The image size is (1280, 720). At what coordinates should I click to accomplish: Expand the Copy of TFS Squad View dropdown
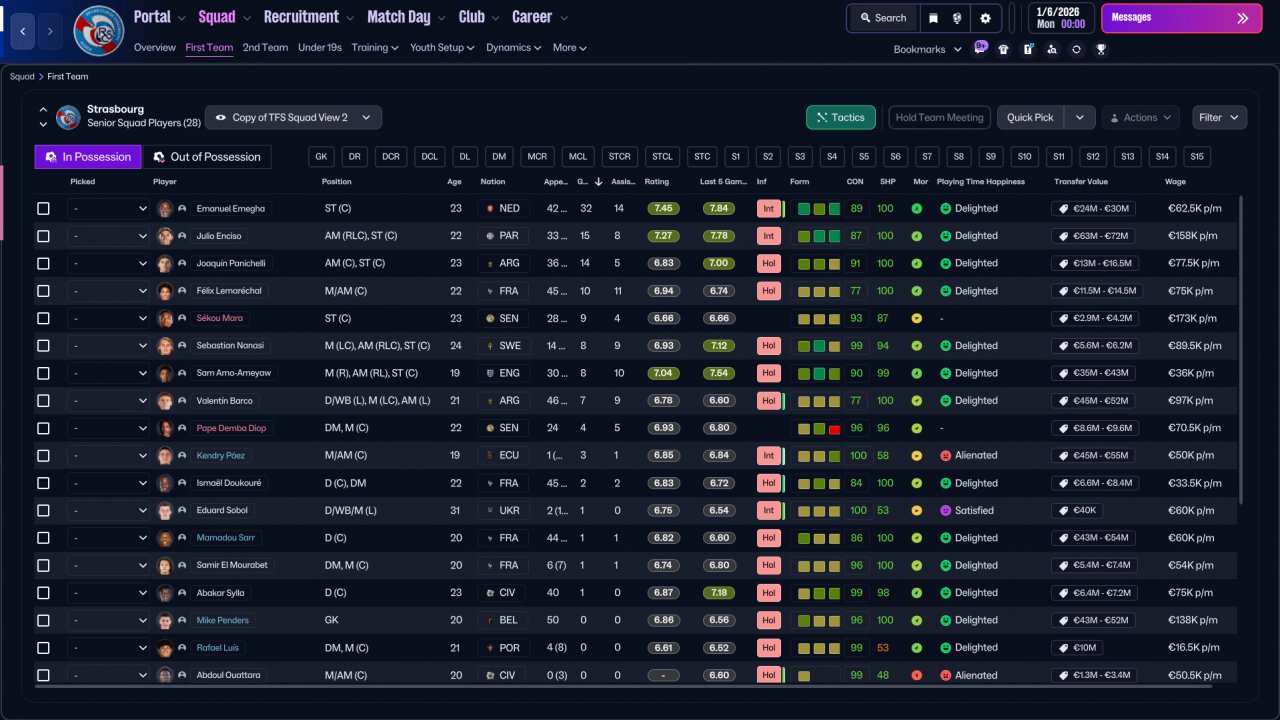pos(293,117)
